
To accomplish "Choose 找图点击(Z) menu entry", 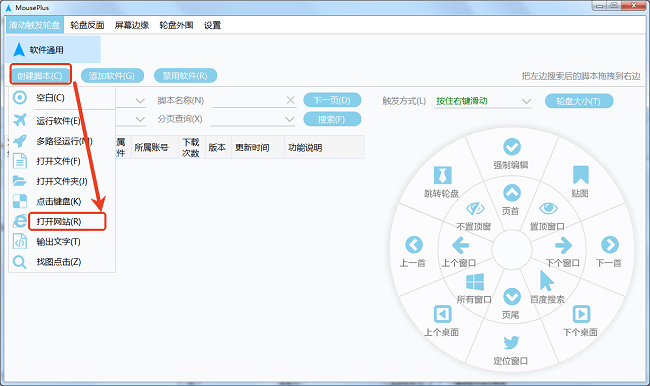I will click(x=59, y=262).
